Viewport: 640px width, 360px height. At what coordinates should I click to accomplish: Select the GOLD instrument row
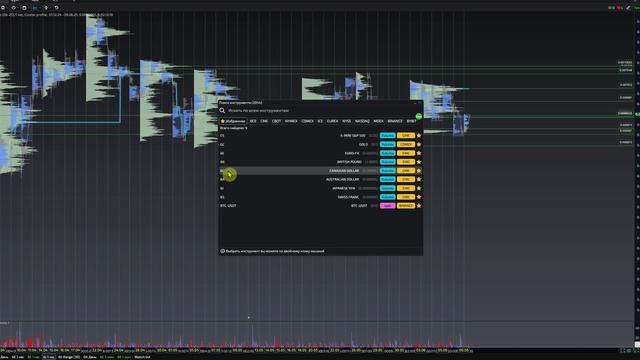pos(320,144)
